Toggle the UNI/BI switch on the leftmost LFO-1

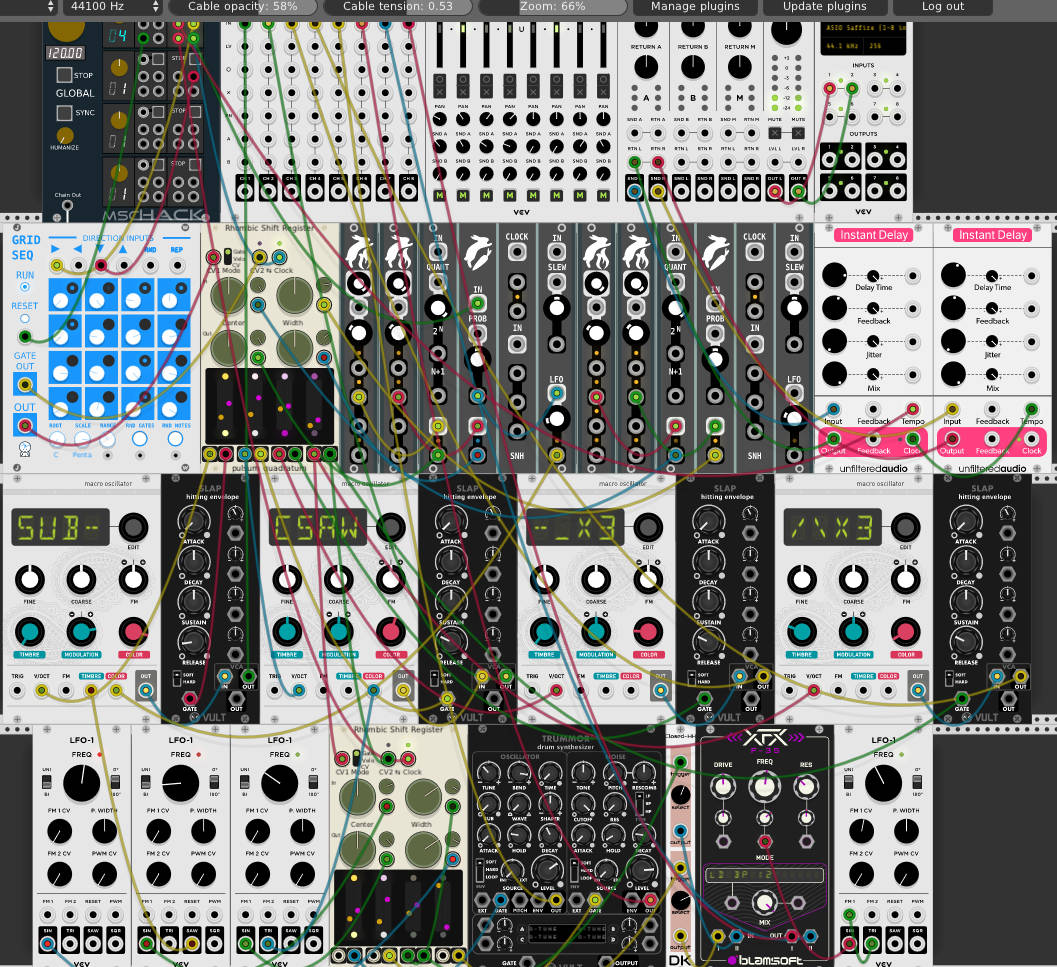47,782
